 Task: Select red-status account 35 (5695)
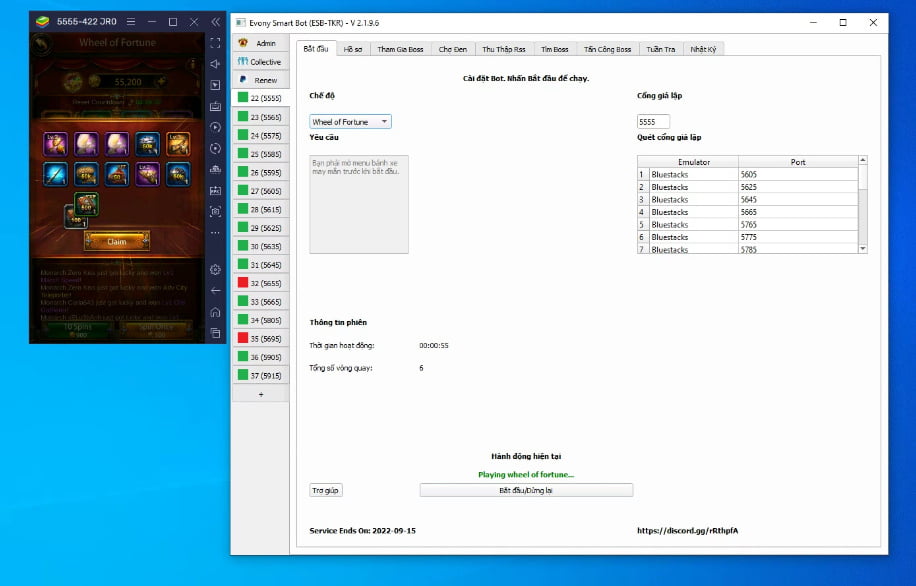pyautogui.click(x=260, y=339)
